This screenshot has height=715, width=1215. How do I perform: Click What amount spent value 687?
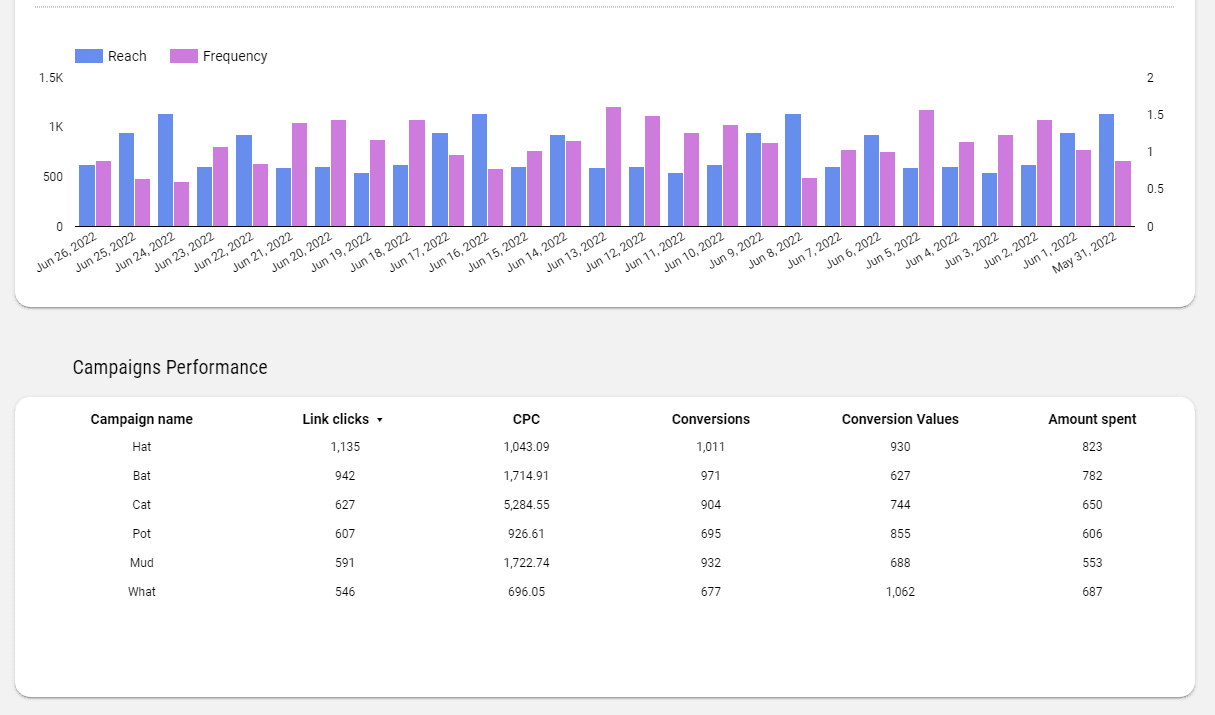[x=1092, y=592]
